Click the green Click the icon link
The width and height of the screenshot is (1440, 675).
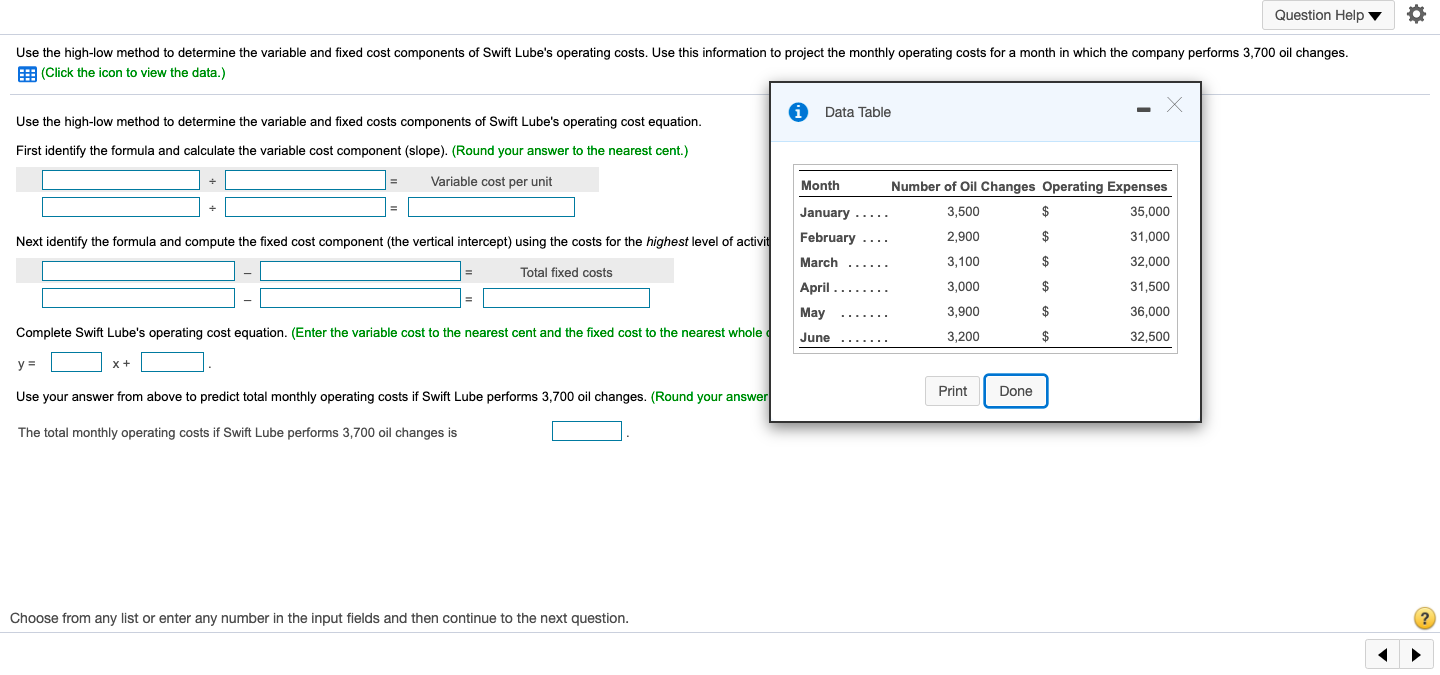[133, 73]
